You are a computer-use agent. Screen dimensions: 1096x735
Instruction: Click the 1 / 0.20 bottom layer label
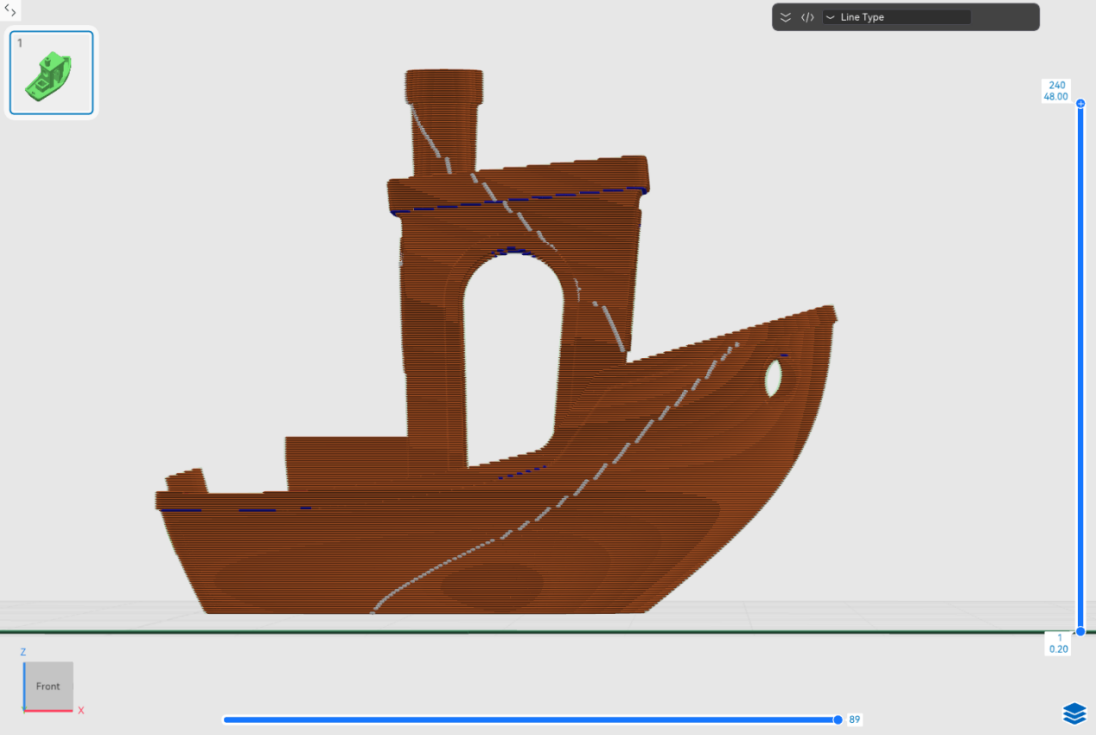tap(1058, 643)
